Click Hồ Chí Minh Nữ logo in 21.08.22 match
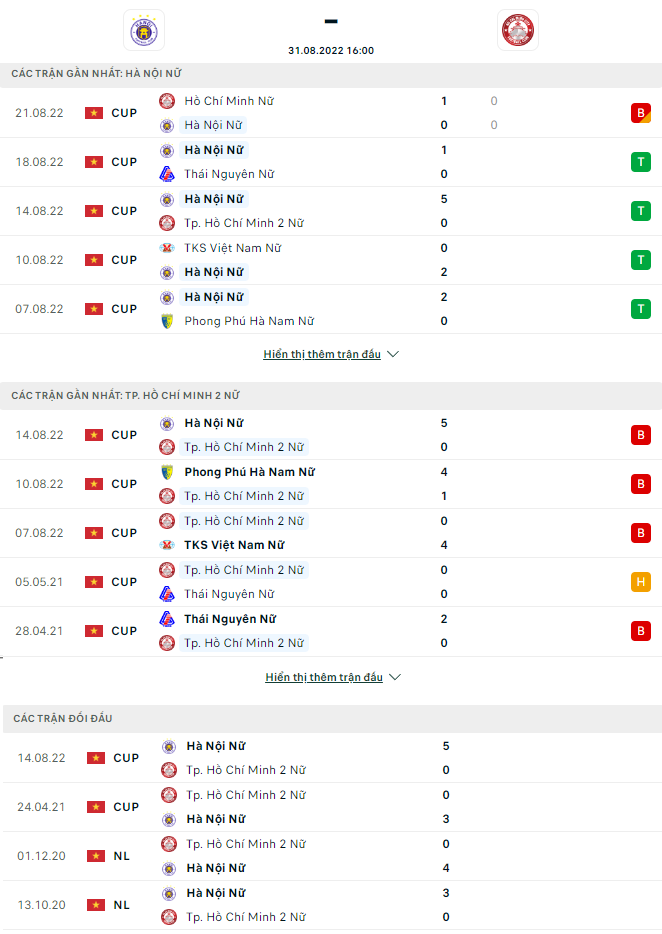Screen dimensions: 662x934 pos(167,101)
